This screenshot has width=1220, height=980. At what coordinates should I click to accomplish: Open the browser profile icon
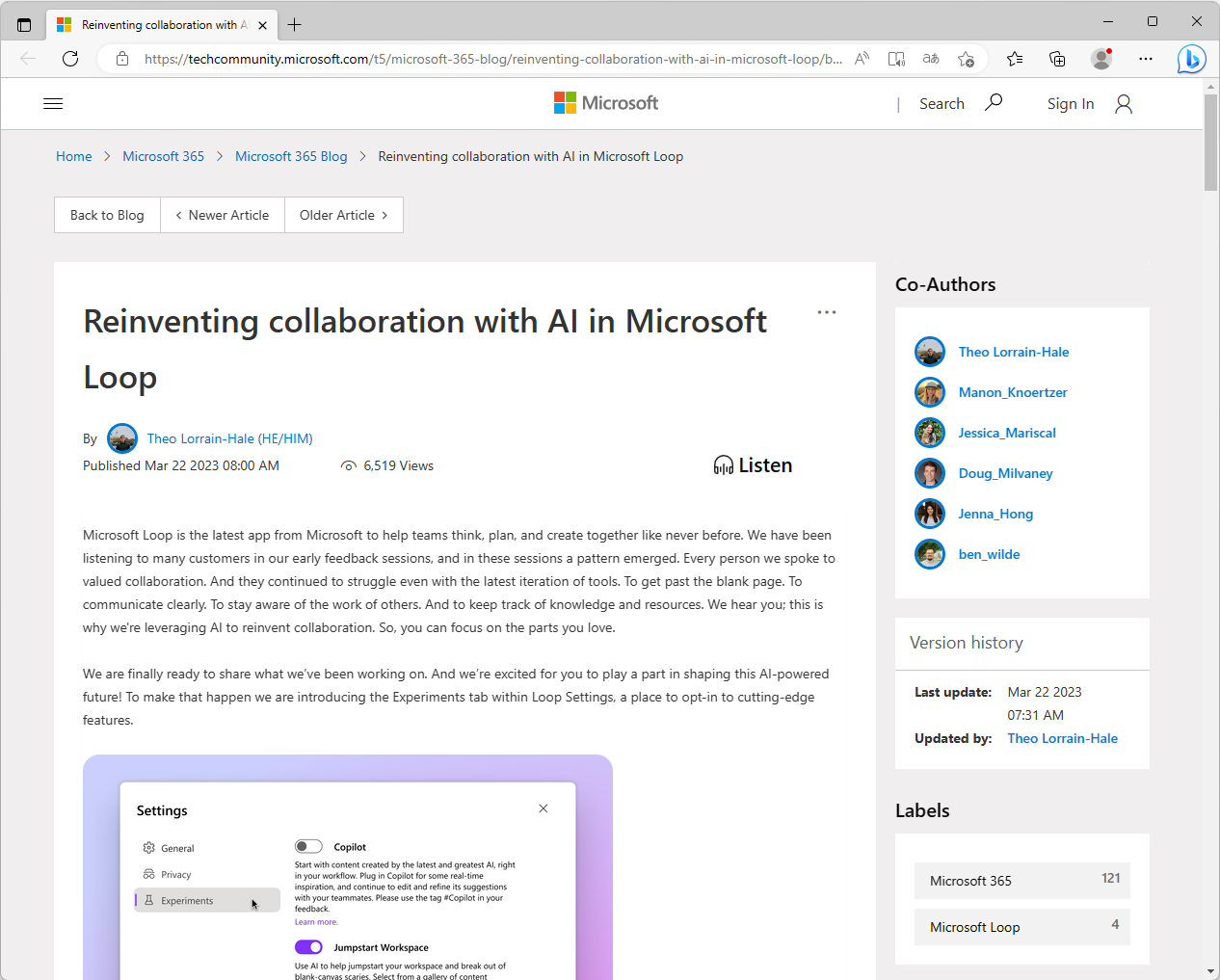[x=1101, y=59]
